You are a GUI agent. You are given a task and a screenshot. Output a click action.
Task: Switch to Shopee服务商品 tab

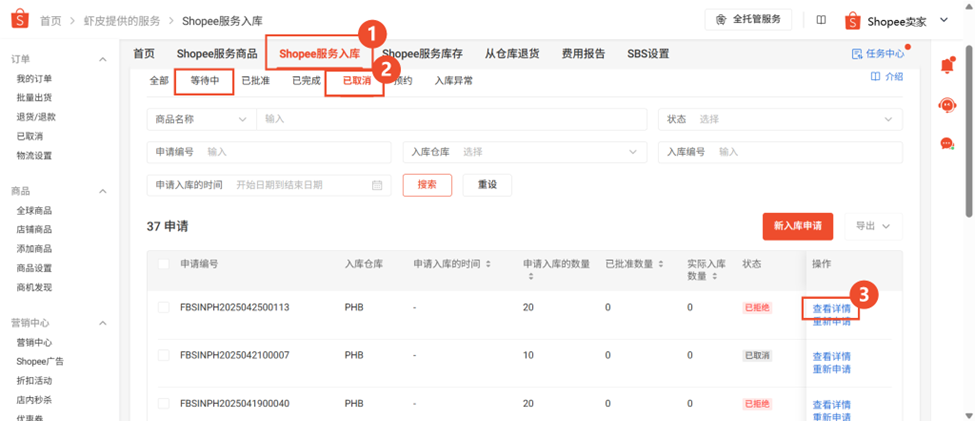tap(216, 53)
